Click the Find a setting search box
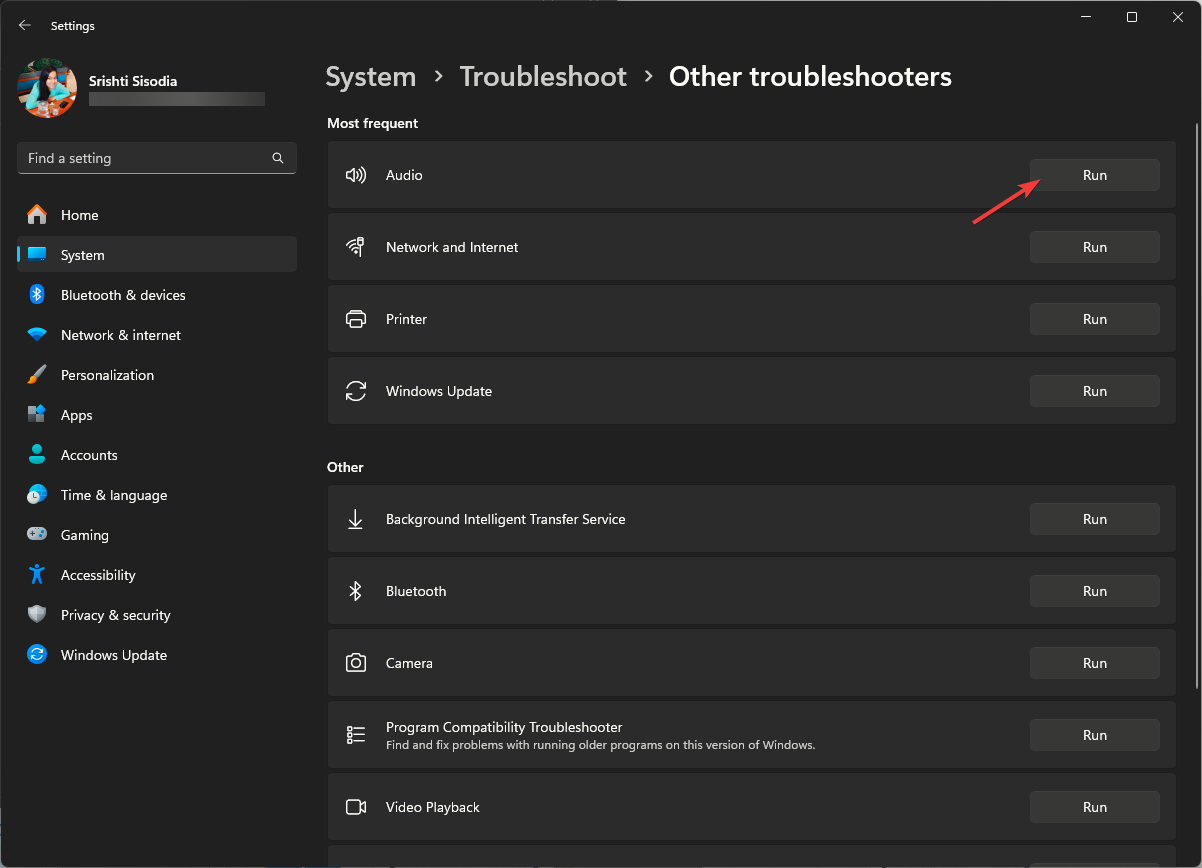The height and width of the screenshot is (868, 1202). click(x=157, y=158)
